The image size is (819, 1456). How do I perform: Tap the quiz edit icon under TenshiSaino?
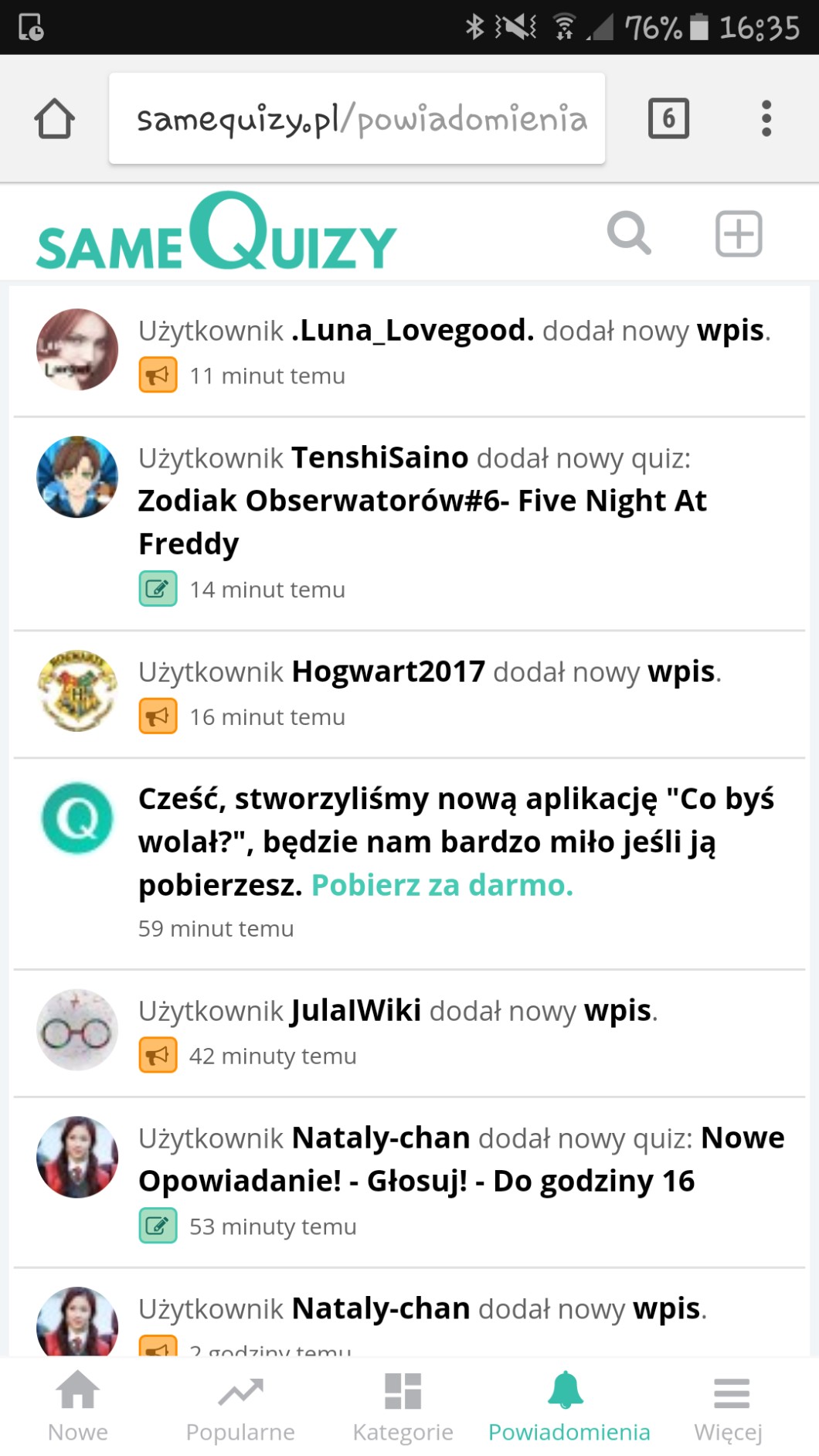[158, 589]
